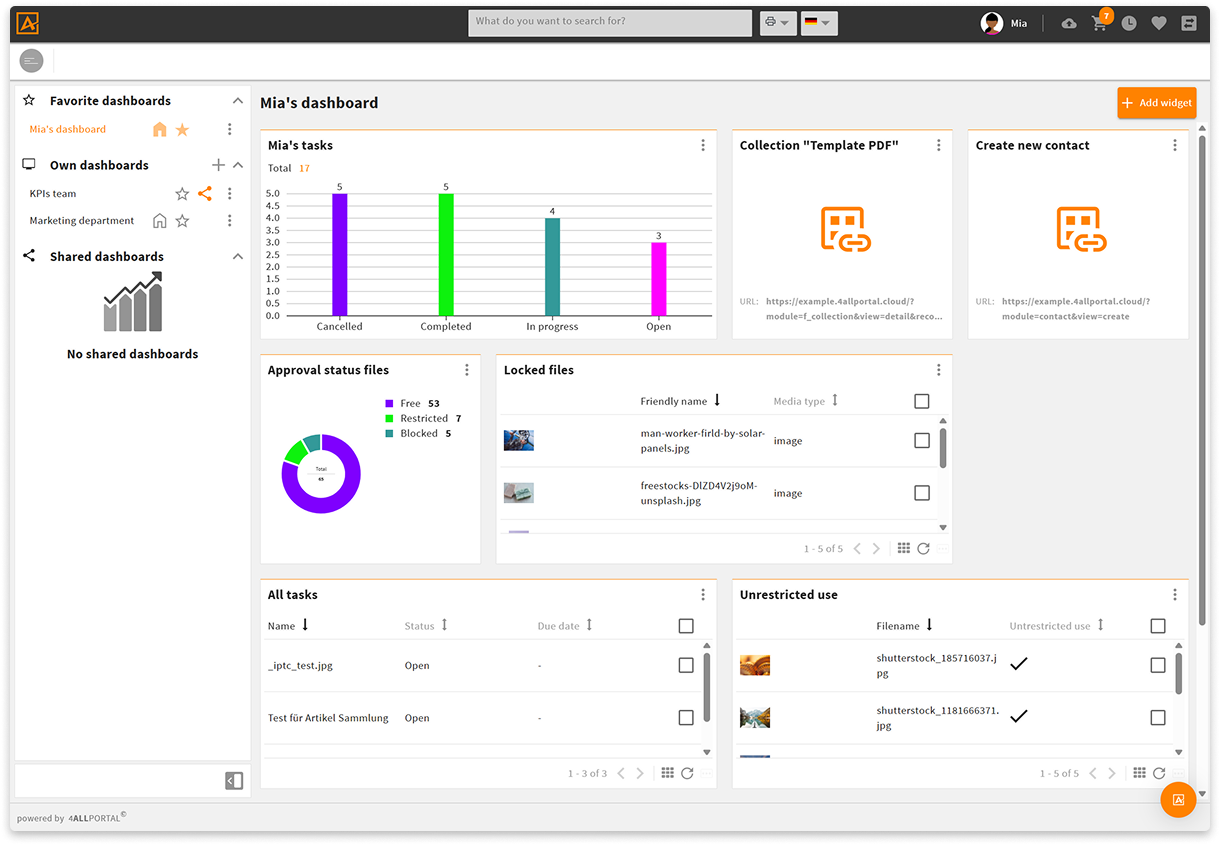Open Locked files widget menu

click(939, 370)
